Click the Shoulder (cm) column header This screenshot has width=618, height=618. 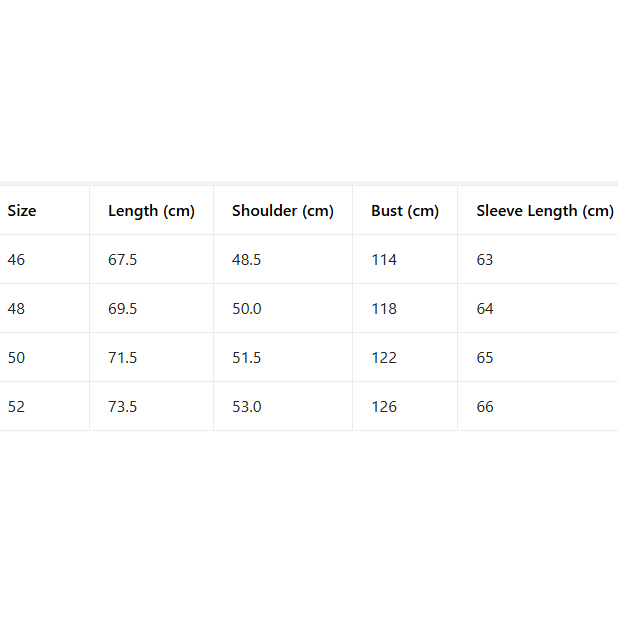click(282, 211)
